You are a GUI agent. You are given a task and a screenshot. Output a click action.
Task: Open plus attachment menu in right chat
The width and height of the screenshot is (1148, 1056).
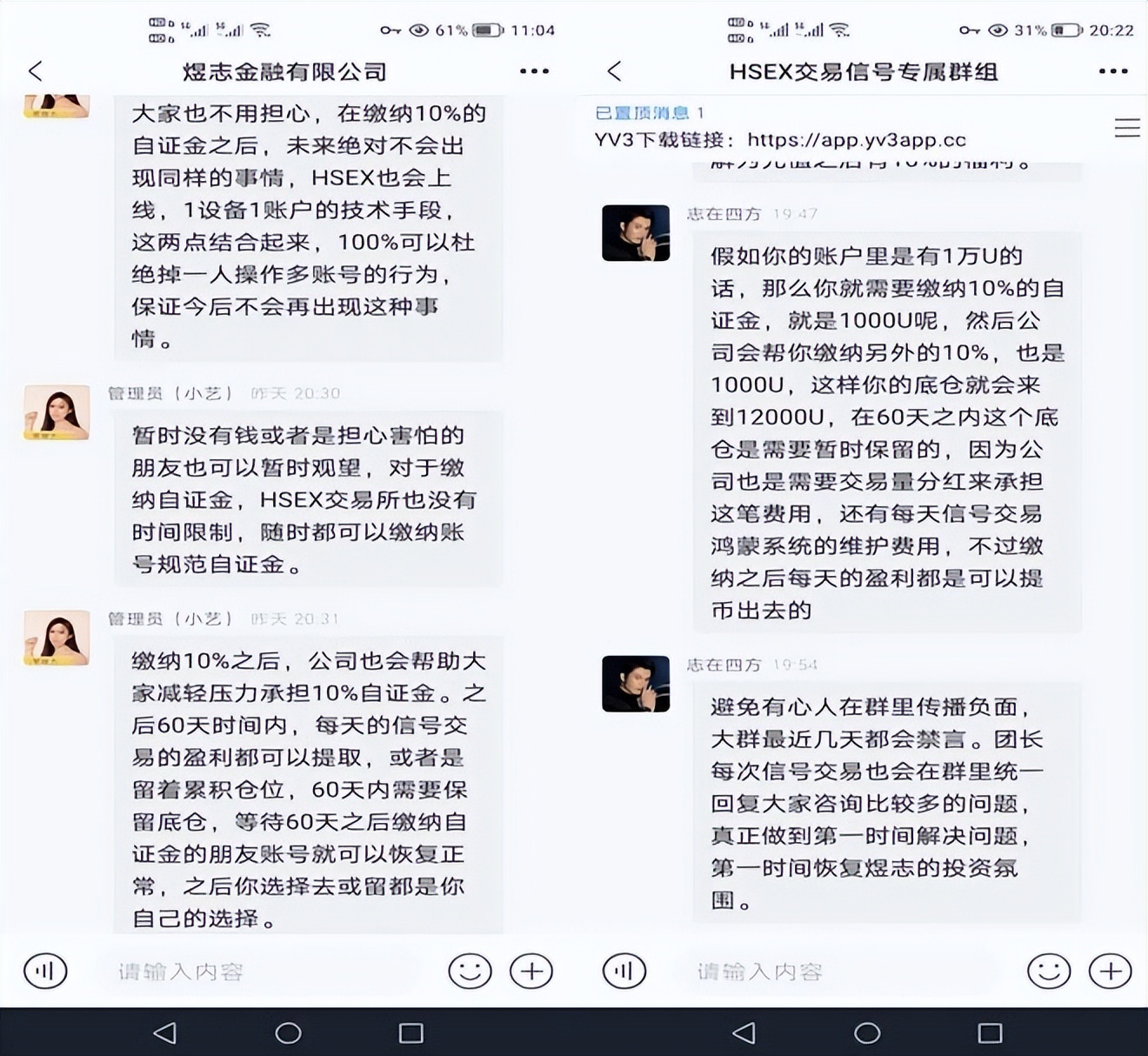click(x=1111, y=971)
